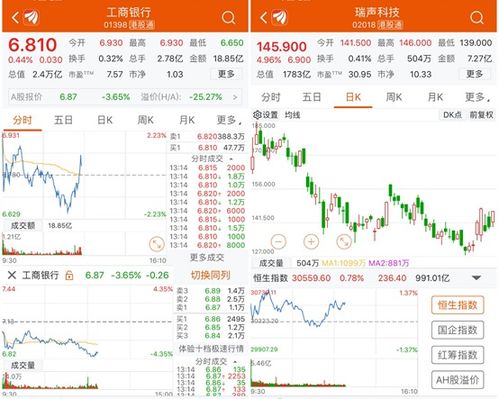Select 月K tab on 工商银行 chart
This screenshot has width=499, height=399.
click(x=187, y=120)
